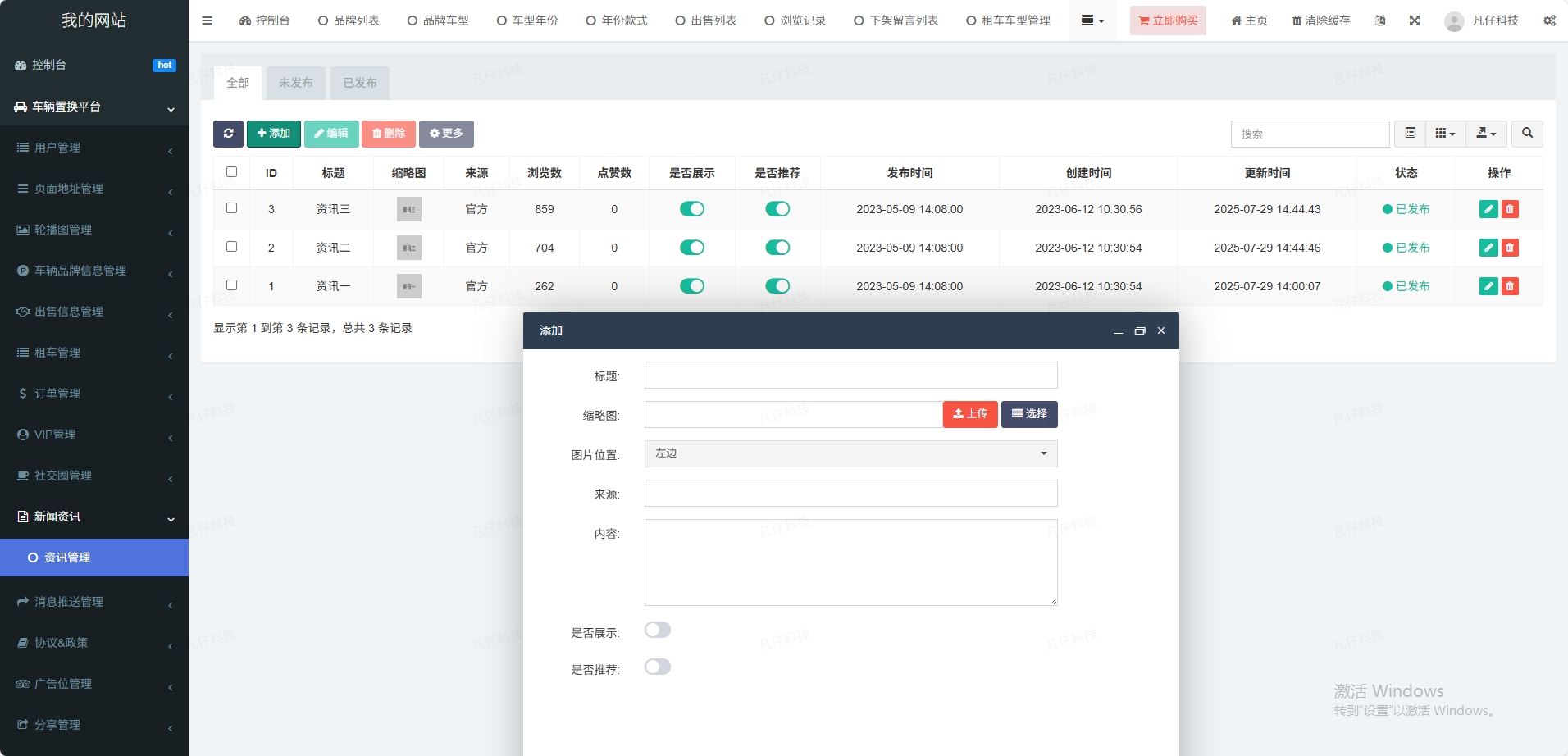Click the green 添加 button
This screenshot has height=756, width=1568.
(x=274, y=134)
